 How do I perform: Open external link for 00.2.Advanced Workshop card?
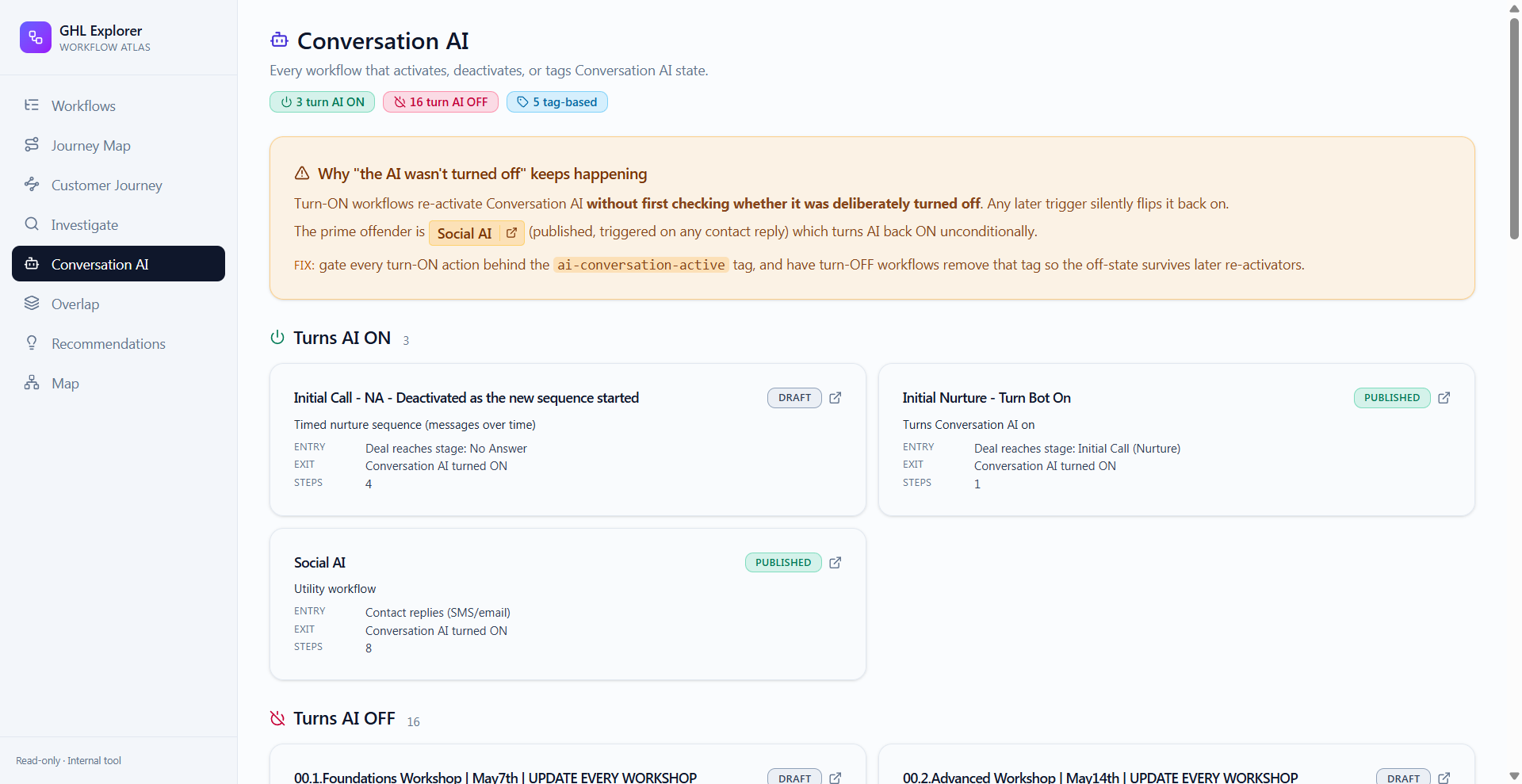[x=1444, y=778]
